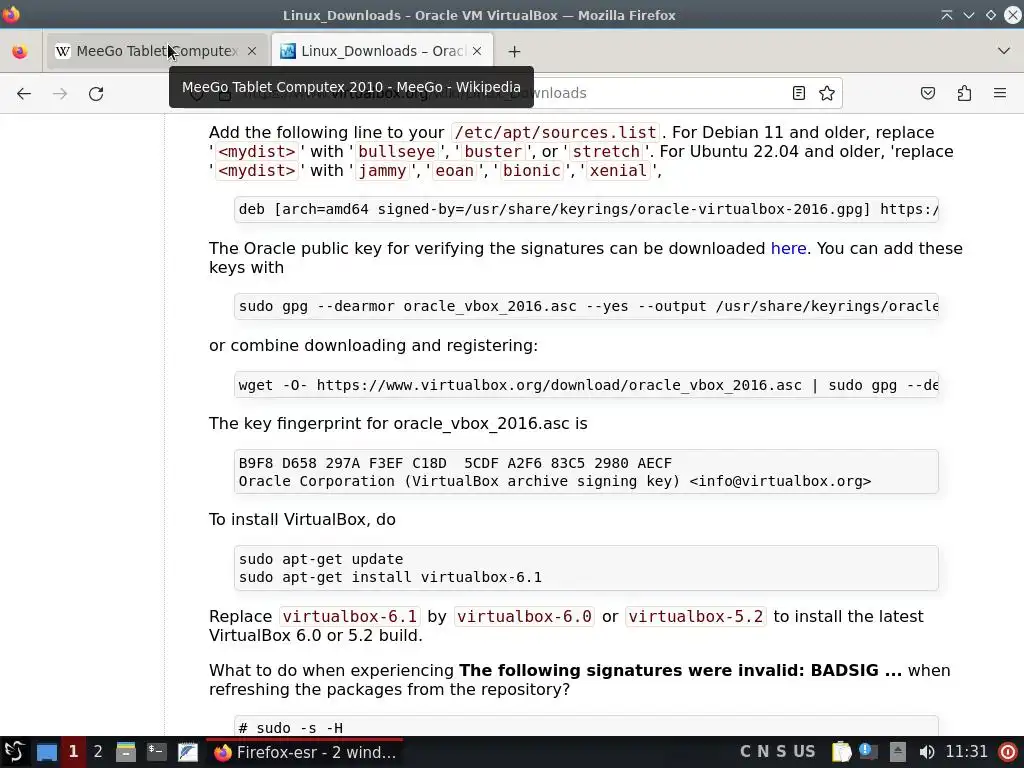Click the '# sudo -s -H' line

[x=291, y=728]
